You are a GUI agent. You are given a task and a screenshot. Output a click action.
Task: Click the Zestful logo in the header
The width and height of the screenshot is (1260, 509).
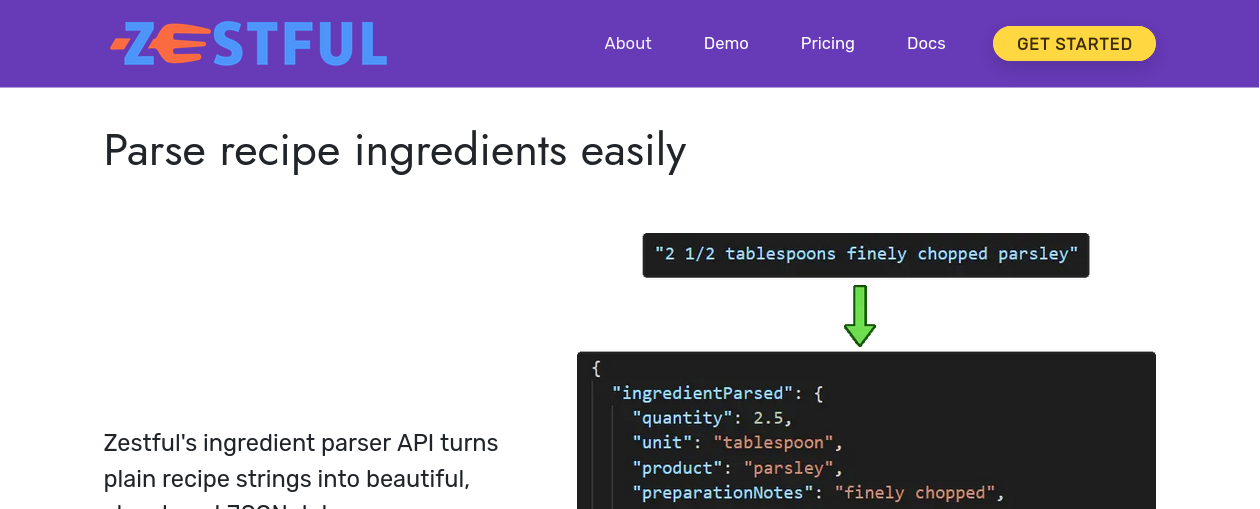[249, 44]
